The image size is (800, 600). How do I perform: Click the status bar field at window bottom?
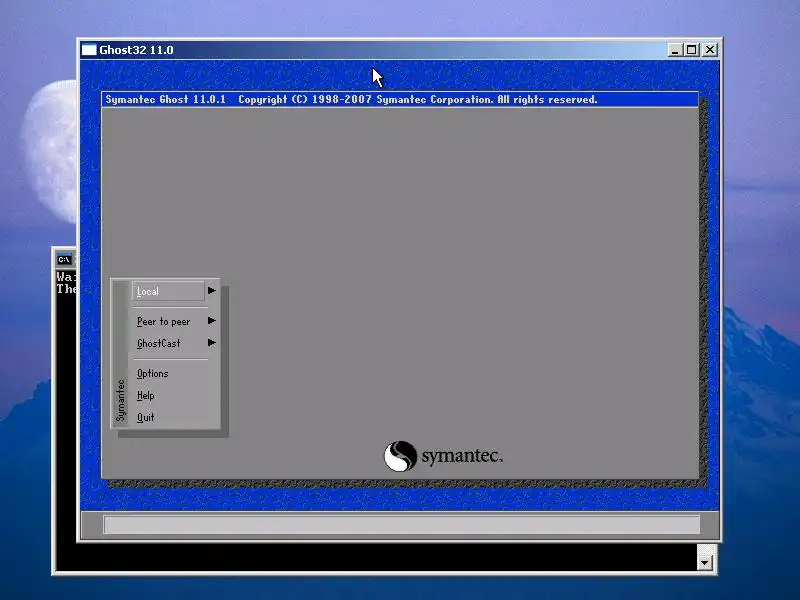coord(402,525)
